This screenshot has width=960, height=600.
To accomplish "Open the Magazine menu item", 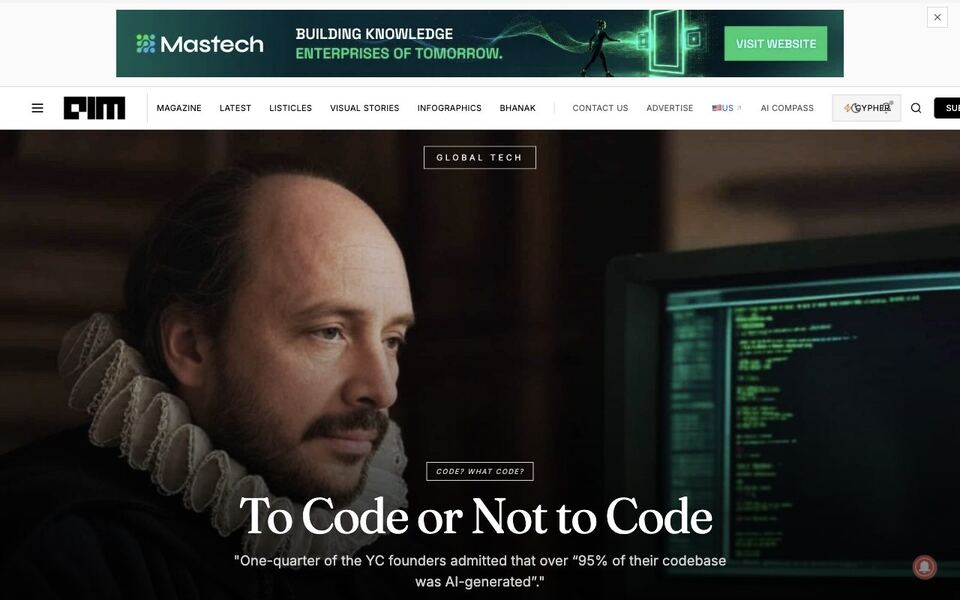I will pos(179,108).
